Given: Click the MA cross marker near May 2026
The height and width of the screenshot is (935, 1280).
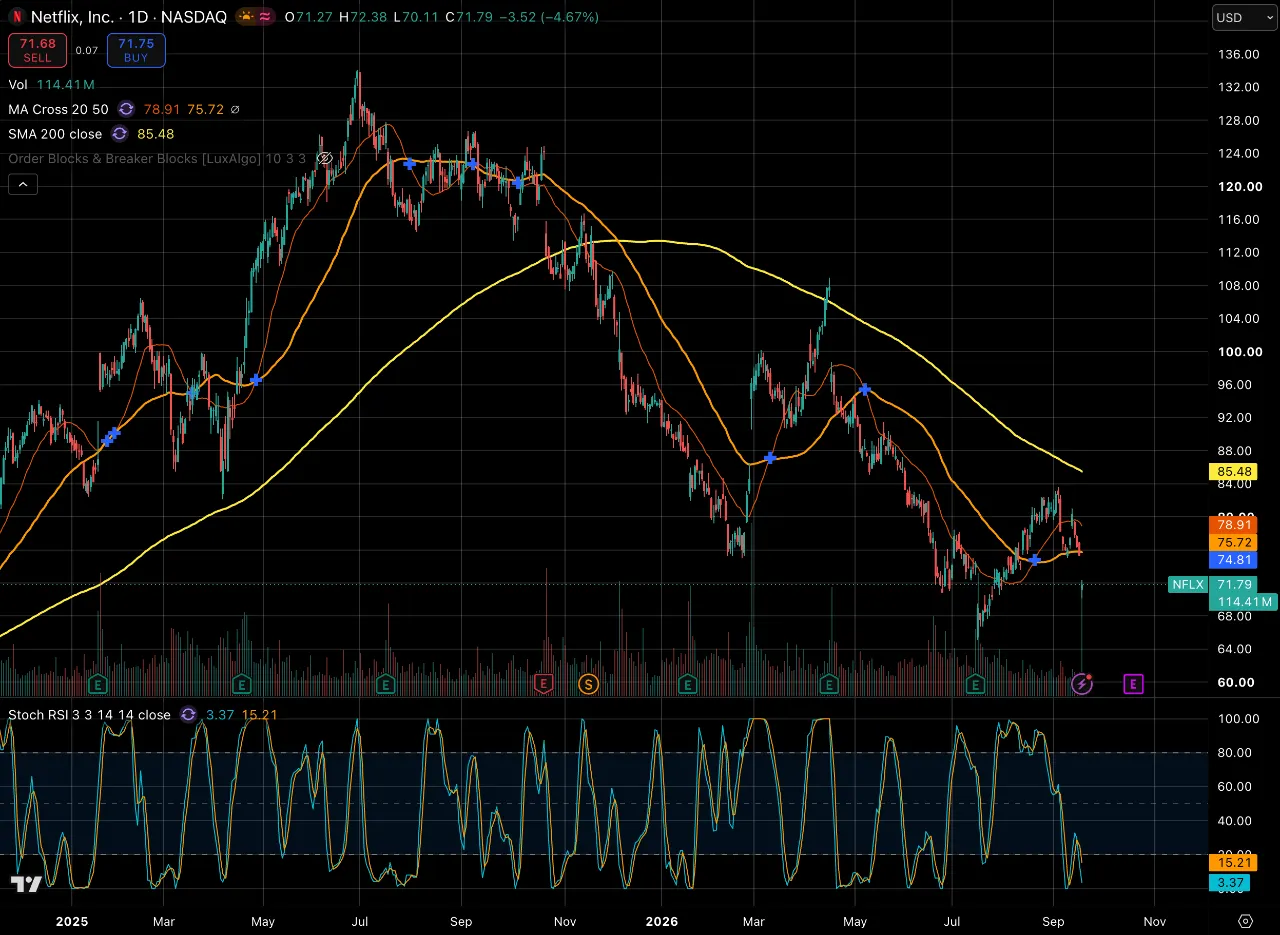Looking at the screenshot, I should click(x=864, y=389).
